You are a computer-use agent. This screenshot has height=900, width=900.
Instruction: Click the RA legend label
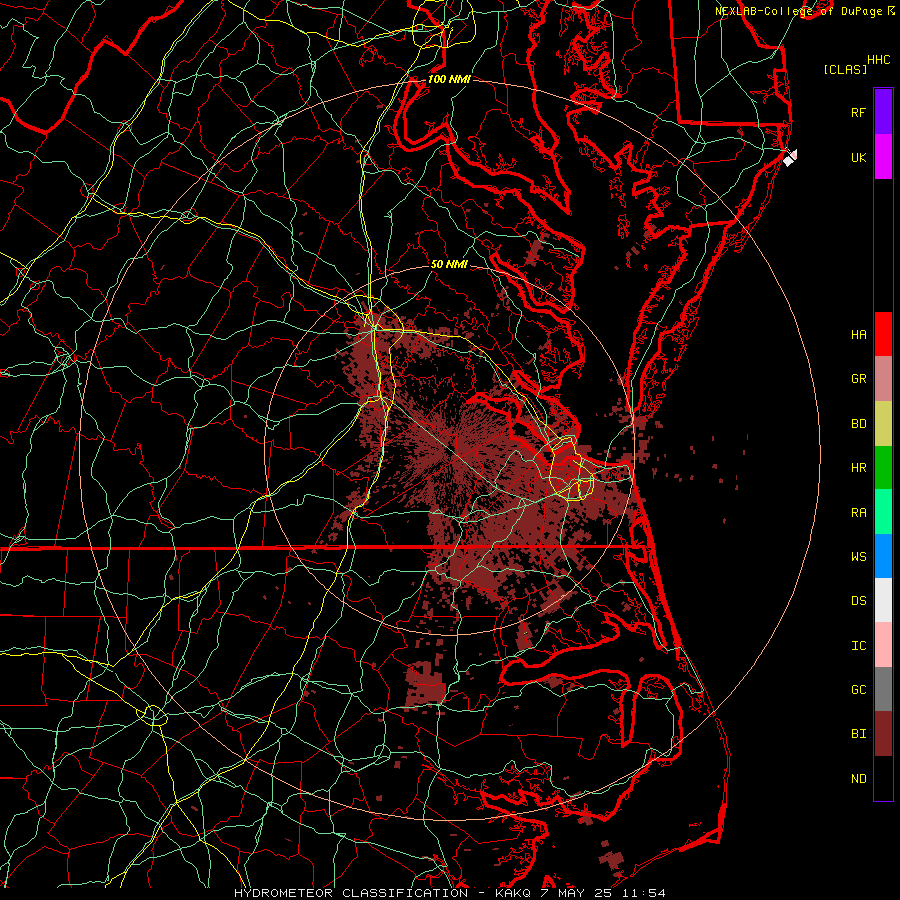[x=858, y=513]
